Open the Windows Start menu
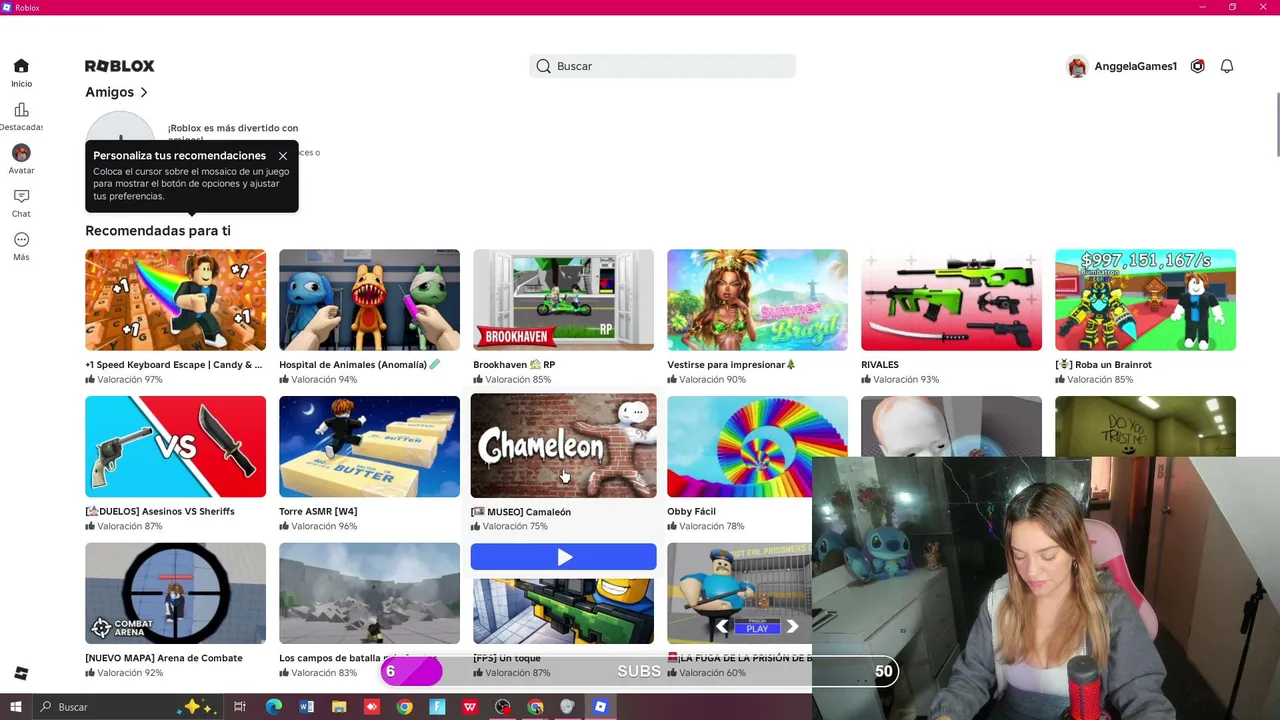 pos(16,707)
